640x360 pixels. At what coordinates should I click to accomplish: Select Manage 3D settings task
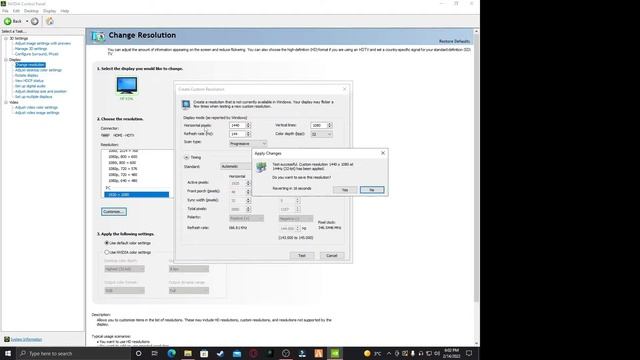(x=31, y=49)
